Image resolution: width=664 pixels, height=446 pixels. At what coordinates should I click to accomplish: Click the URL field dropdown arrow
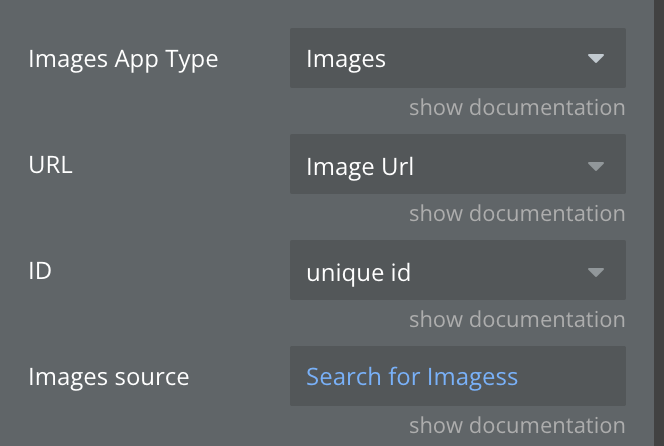coord(596,165)
